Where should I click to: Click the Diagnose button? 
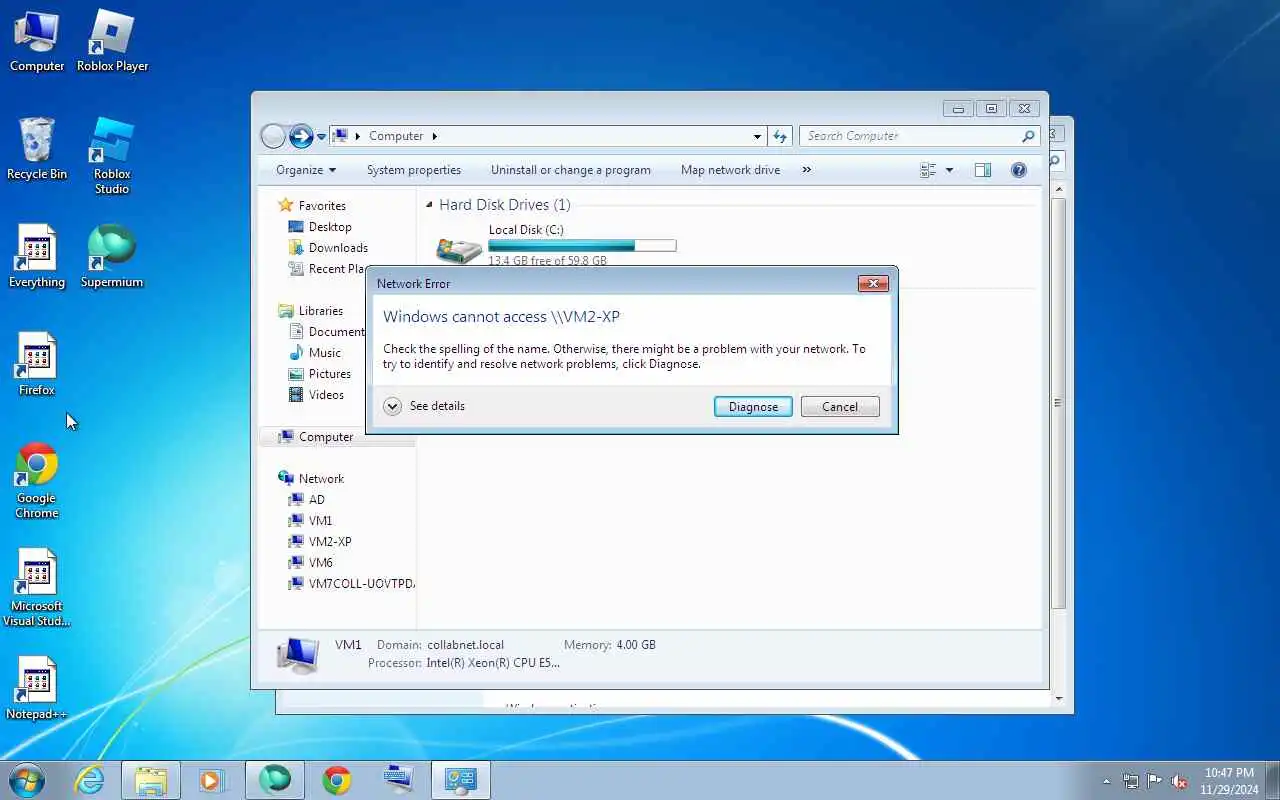[x=753, y=407]
